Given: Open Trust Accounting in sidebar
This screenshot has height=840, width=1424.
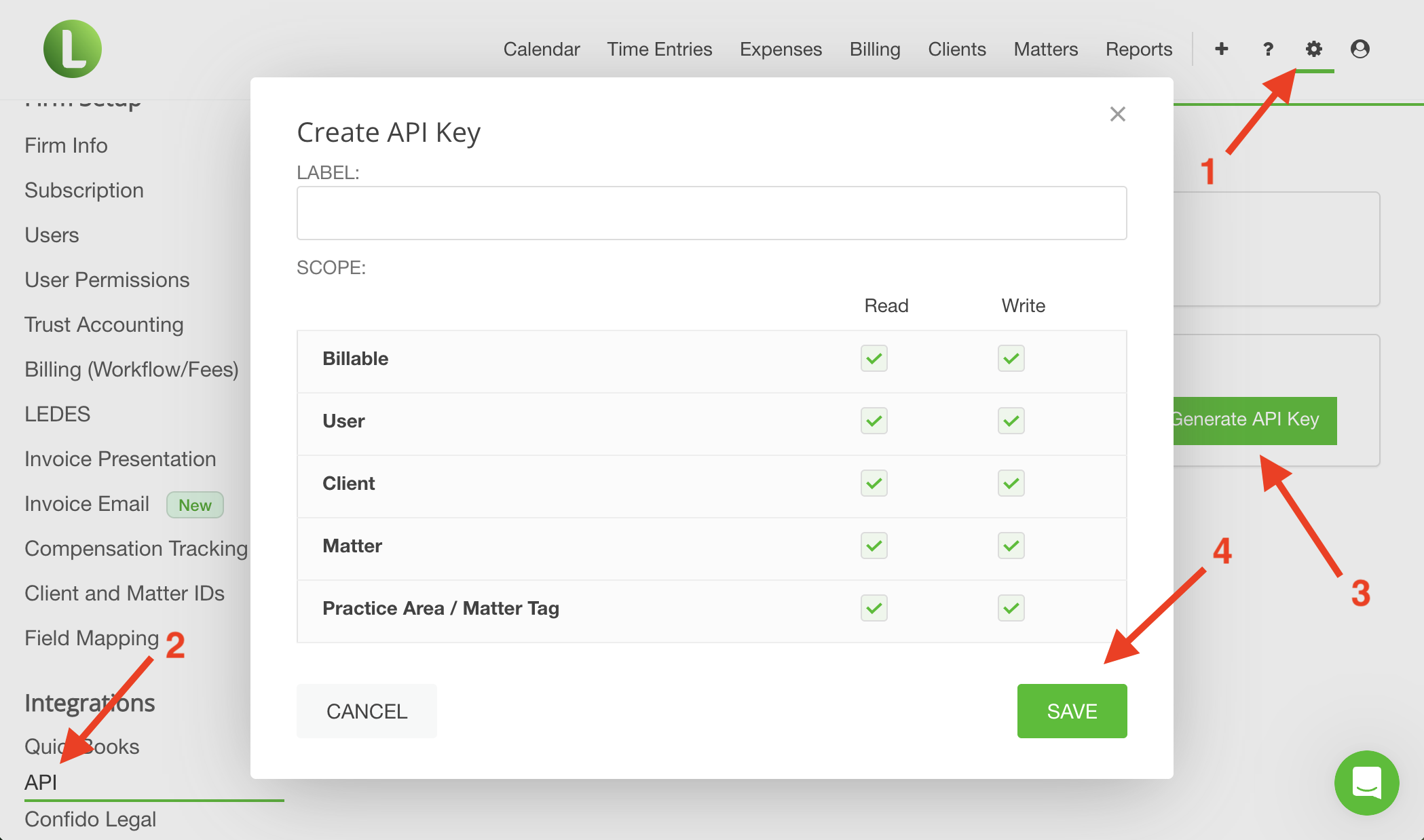Looking at the screenshot, I should pos(104,324).
